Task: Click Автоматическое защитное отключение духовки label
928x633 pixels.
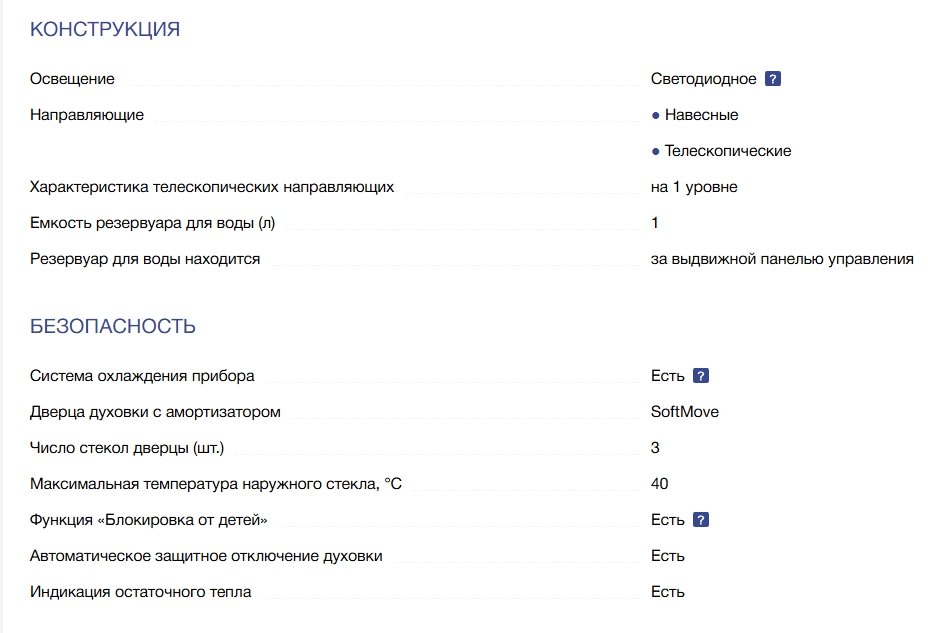Action: tap(206, 556)
